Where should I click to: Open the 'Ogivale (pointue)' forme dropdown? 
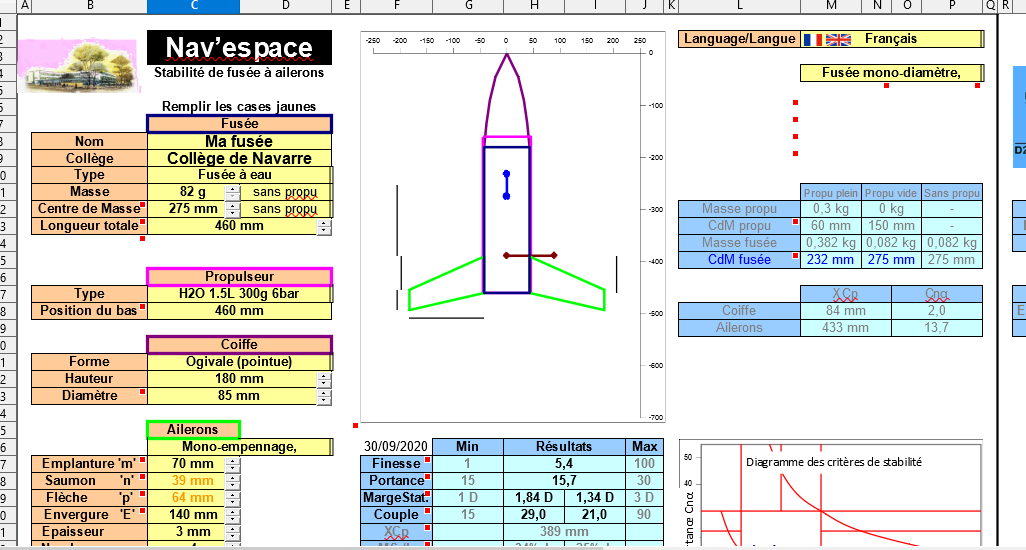point(238,362)
